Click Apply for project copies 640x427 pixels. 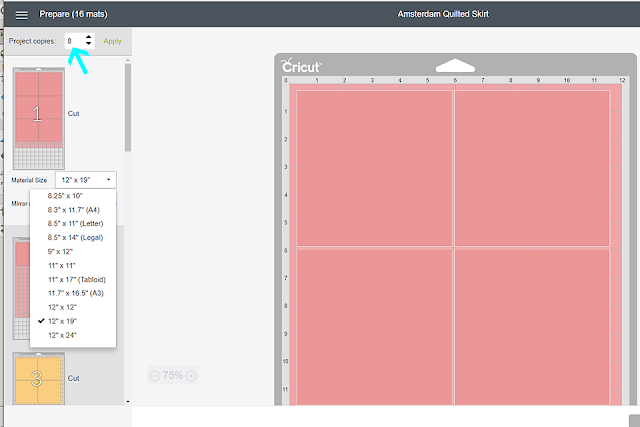point(112,41)
